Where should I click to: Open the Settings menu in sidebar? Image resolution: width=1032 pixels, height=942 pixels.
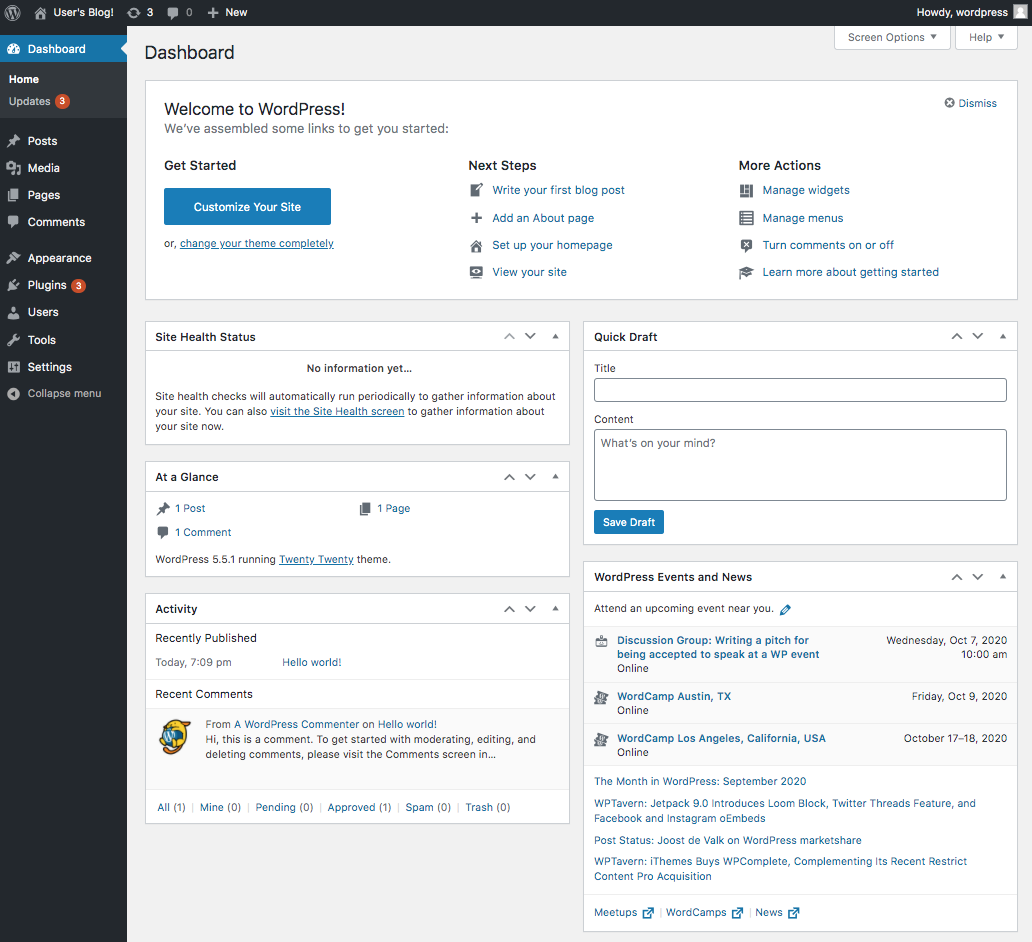pos(63,367)
